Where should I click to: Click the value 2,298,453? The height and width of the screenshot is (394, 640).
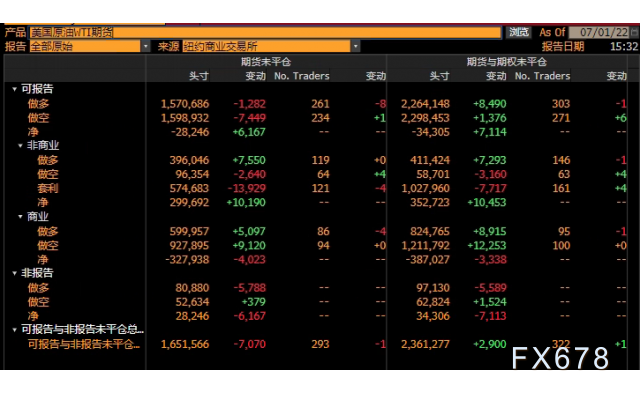click(425, 118)
